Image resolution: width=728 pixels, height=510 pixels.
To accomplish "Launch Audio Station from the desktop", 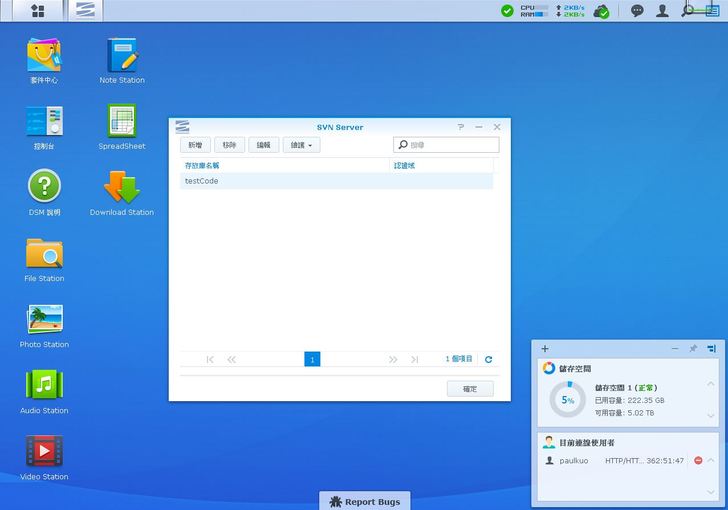I will coord(44,386).
